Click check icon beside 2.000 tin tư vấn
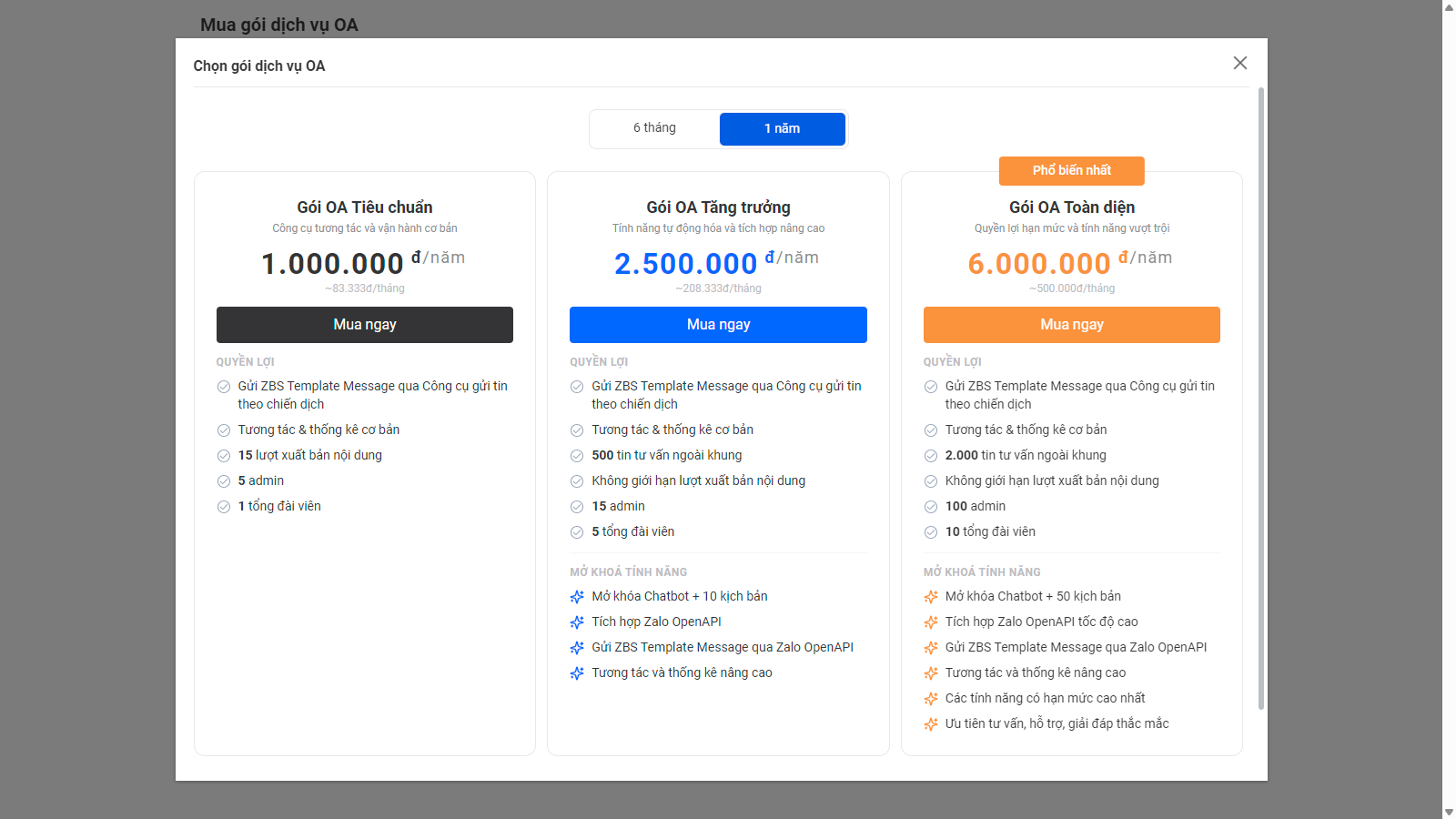1456x819 pixels. point(931,456)
